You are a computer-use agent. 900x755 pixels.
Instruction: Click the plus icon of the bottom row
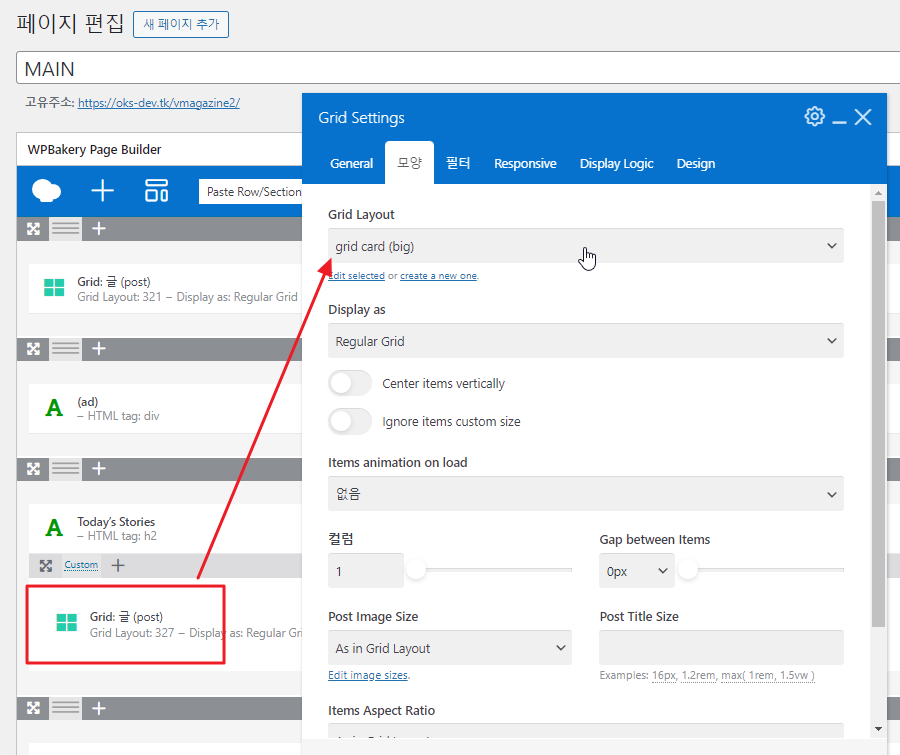point(99,708)
